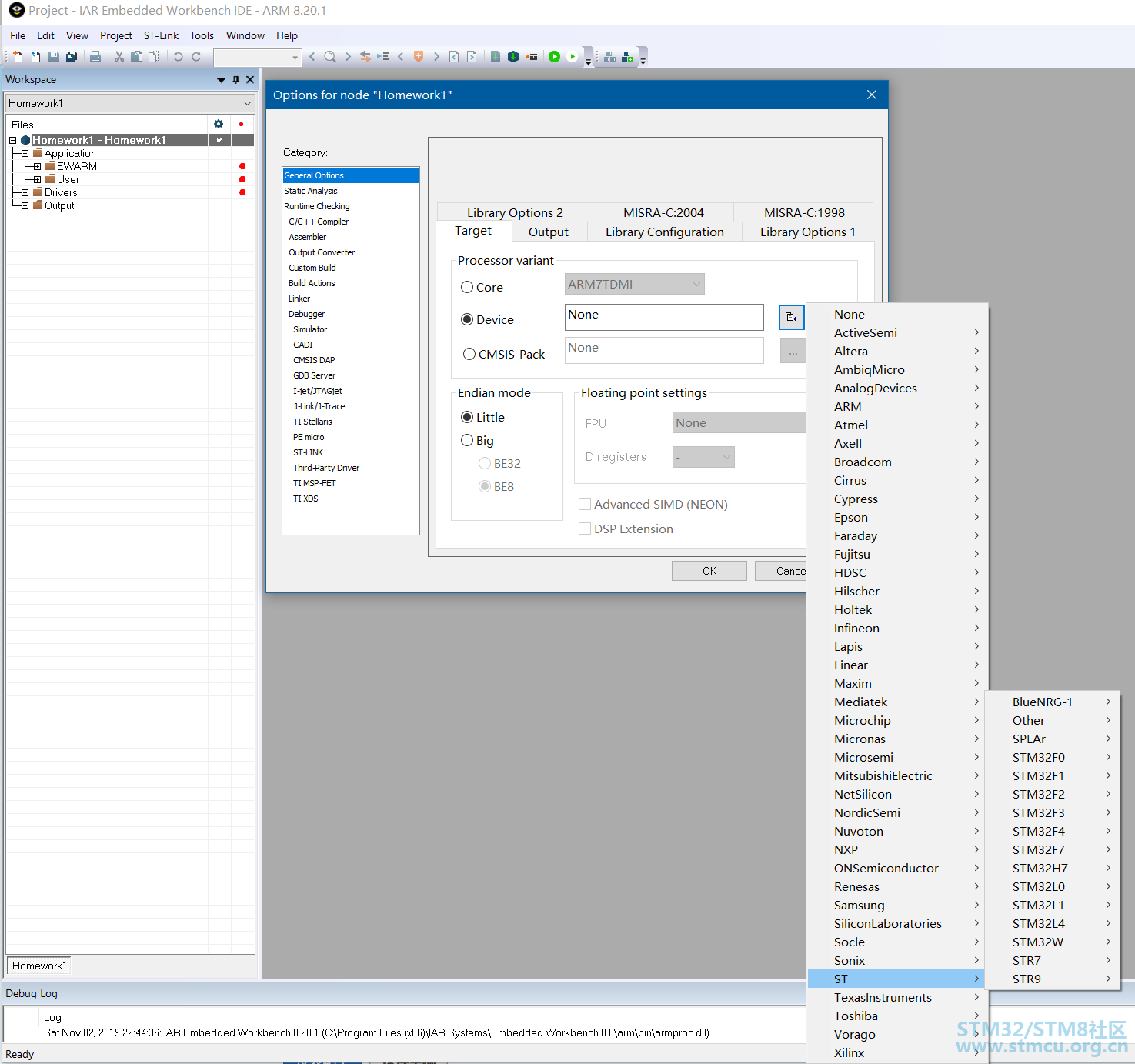Open the ST-Link menu
The height and width of the screenshot is (1064, 1135).
pyautogui.click(x=161, y=35)
